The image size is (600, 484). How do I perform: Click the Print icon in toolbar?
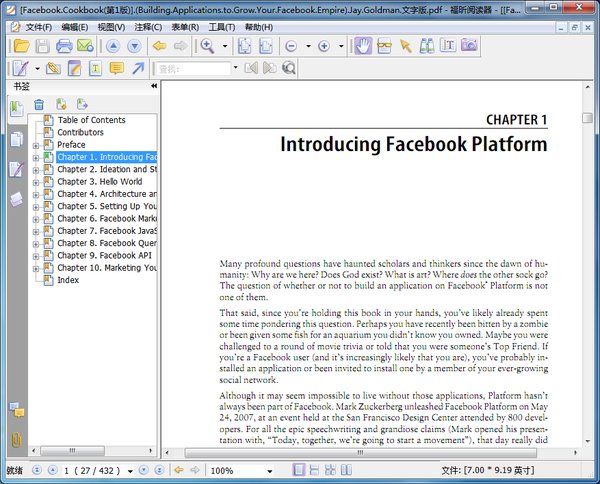coord(64,46)
